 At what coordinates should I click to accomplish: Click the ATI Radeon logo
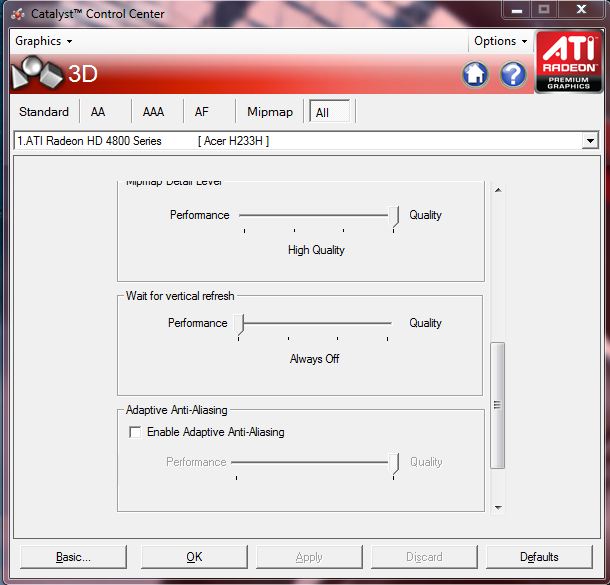tap(568, 62)
